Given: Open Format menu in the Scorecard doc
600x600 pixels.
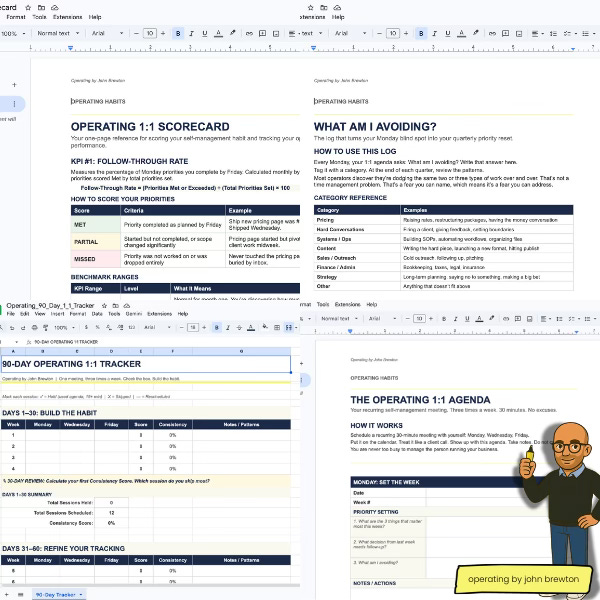Looking at the screenshot, I should coord(16,17).
